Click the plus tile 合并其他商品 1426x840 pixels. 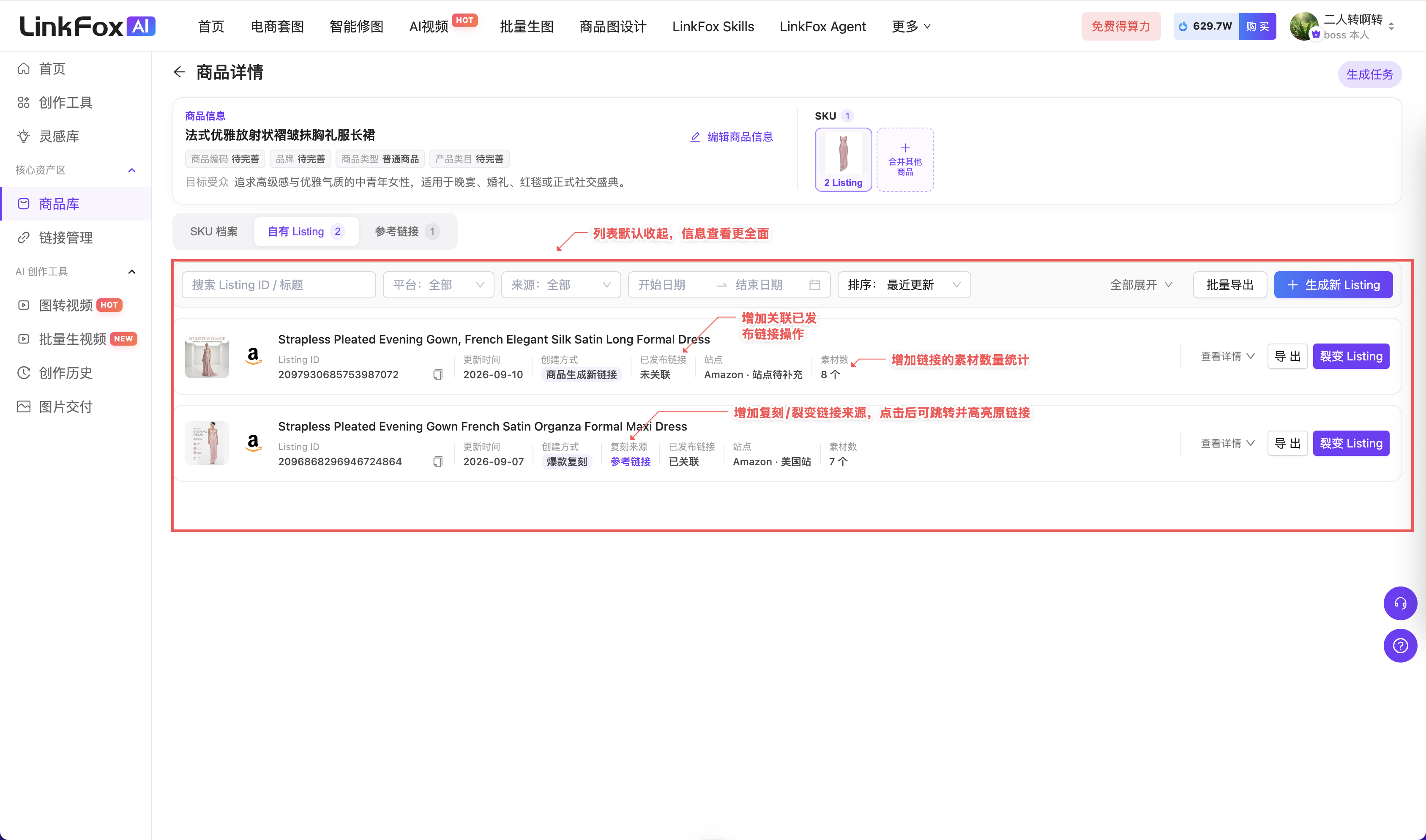point(904,160)
